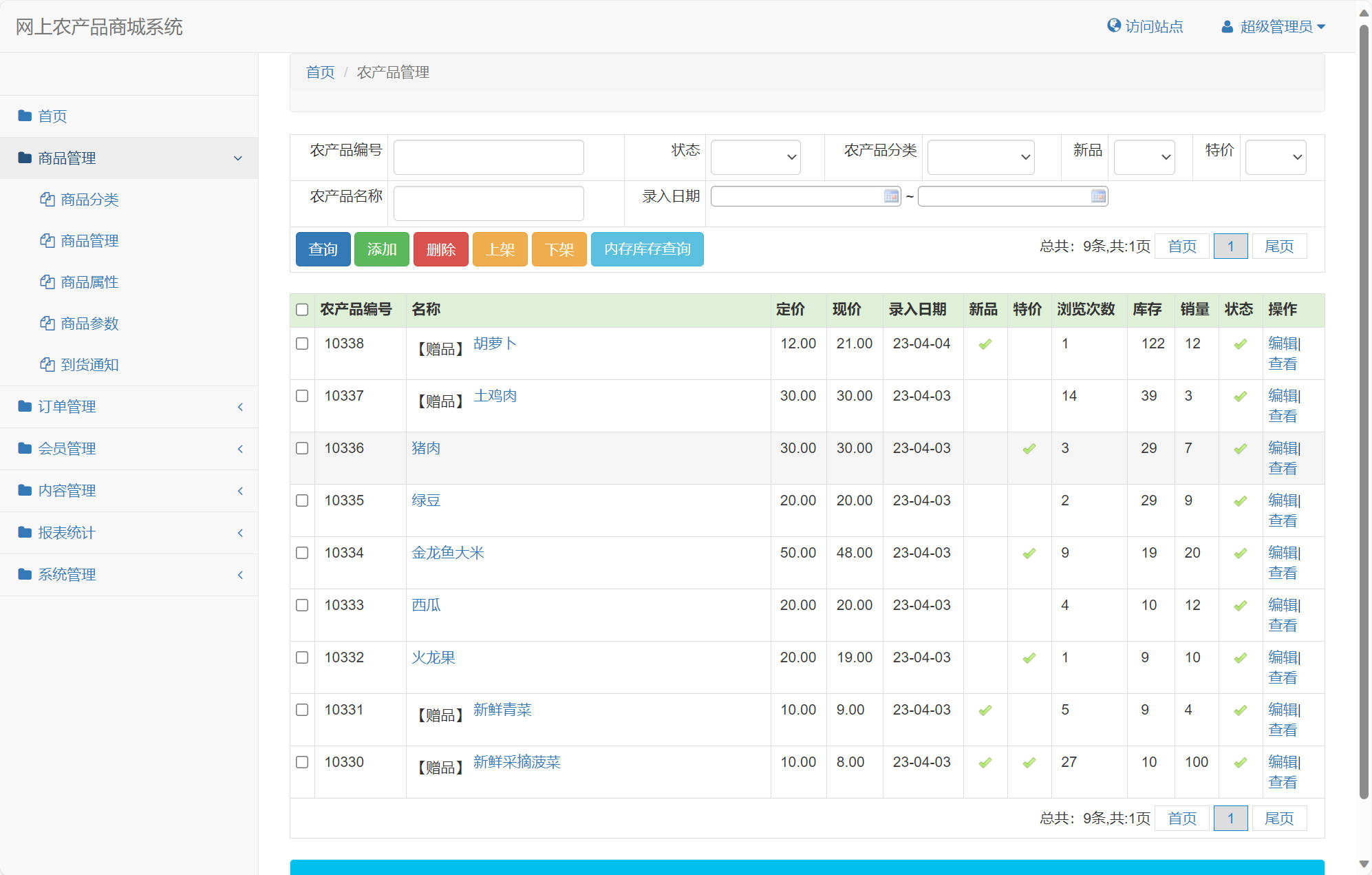Click the green 添加 button
1372x875 pixels.
point(382,249)
